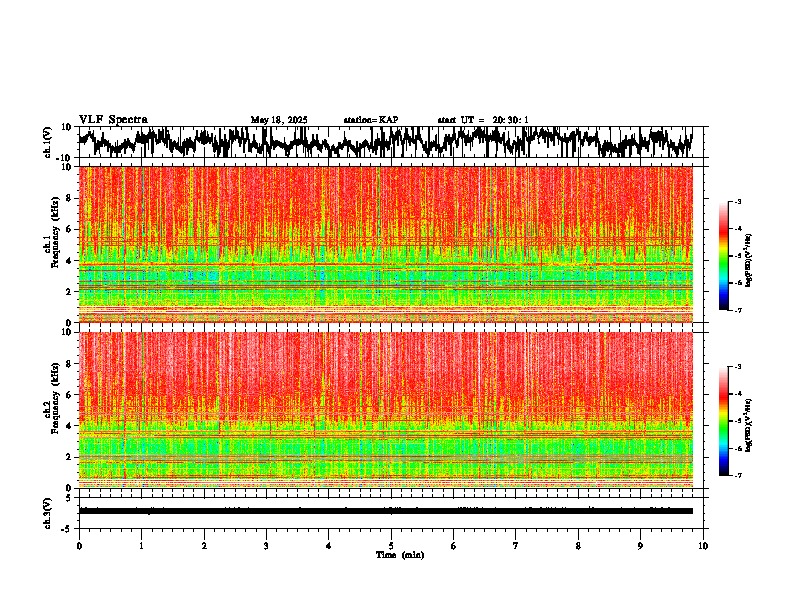Click the "ch.1(V)" axis label
This screenshot has height=612, width=792.
tap(48, 142)
